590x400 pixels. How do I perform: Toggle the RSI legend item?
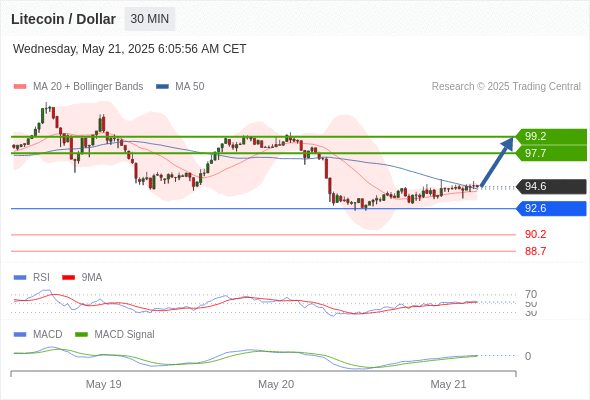(x=32, y=278)
